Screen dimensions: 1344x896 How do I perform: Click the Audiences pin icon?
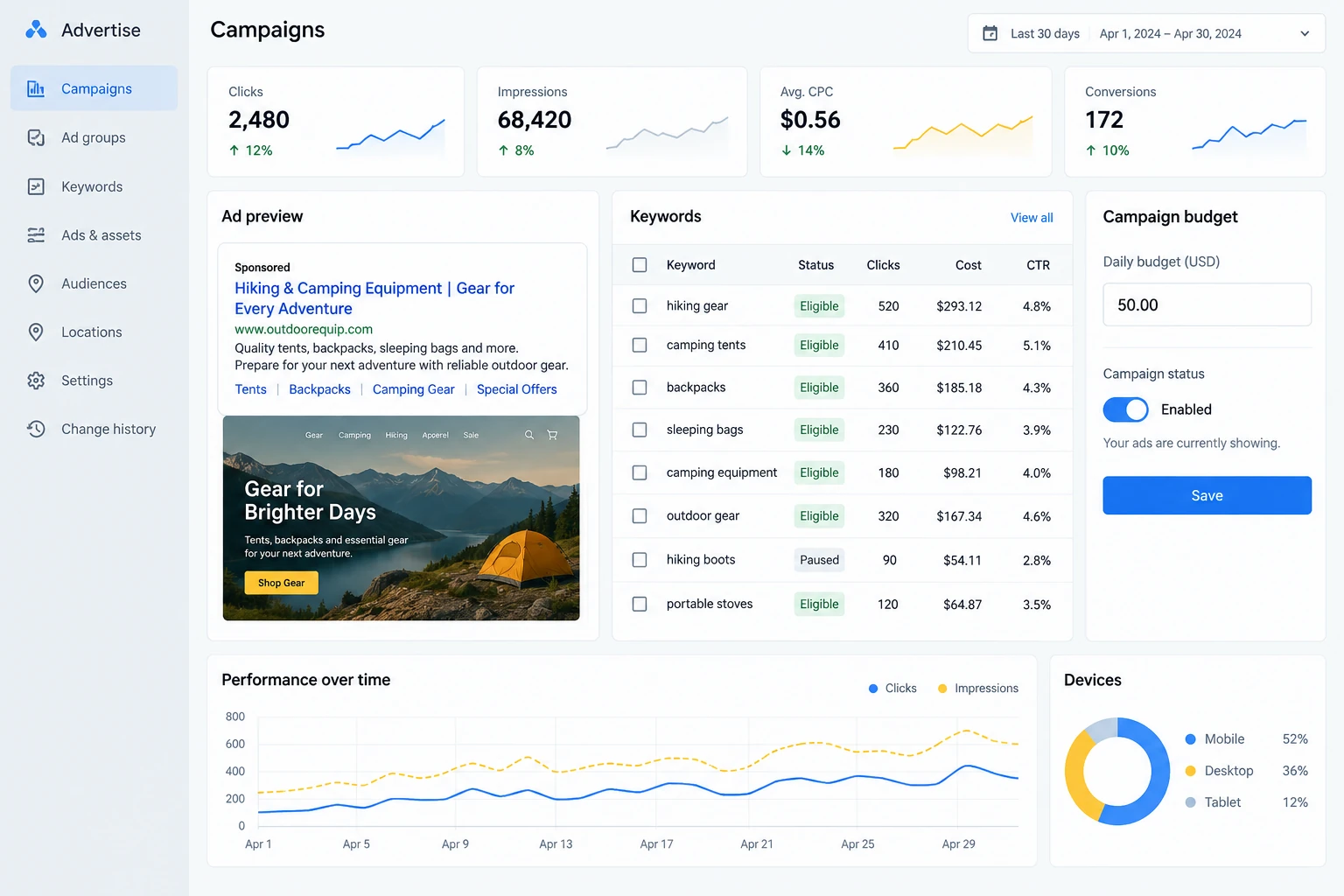pos(36,283)
